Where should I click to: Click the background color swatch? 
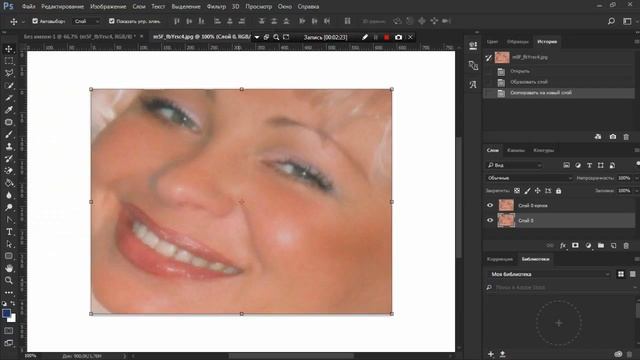tap(13, 318)
